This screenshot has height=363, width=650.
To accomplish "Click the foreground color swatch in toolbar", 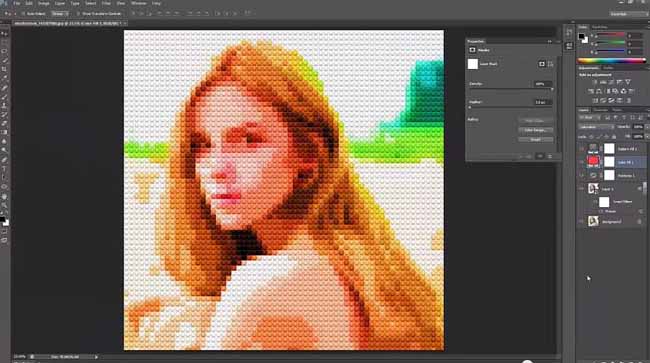I will pyautogui.click(x=3, y=220).
